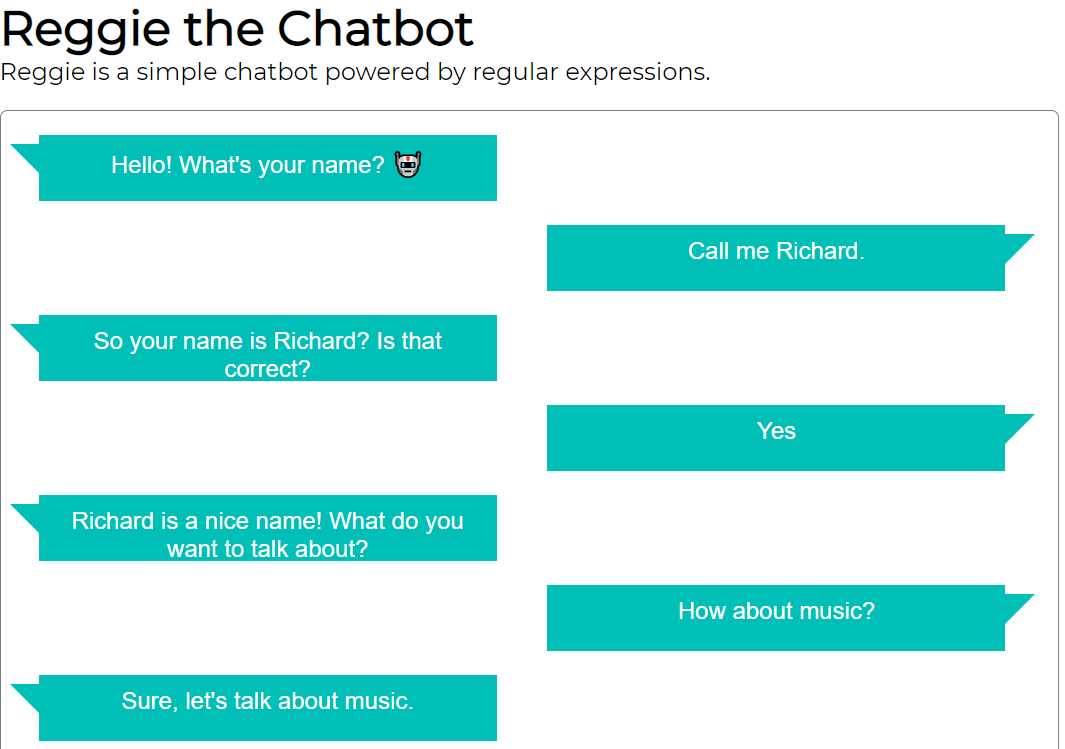The width and height of the screenshot is (1065, 749).
Task: Click the chatbot description subtitle text
Action: pos(356,72)
